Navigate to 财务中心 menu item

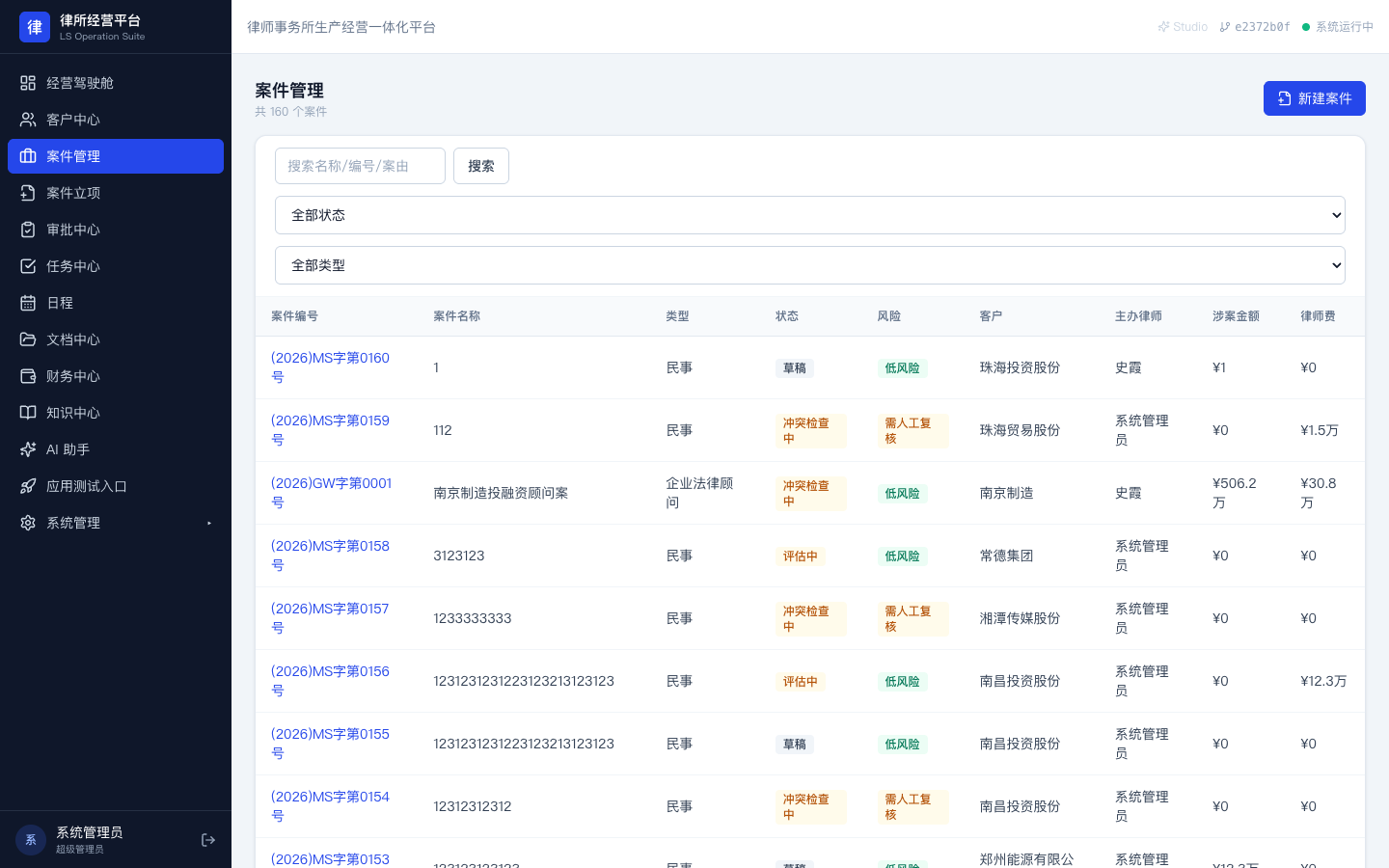[116, 376]
